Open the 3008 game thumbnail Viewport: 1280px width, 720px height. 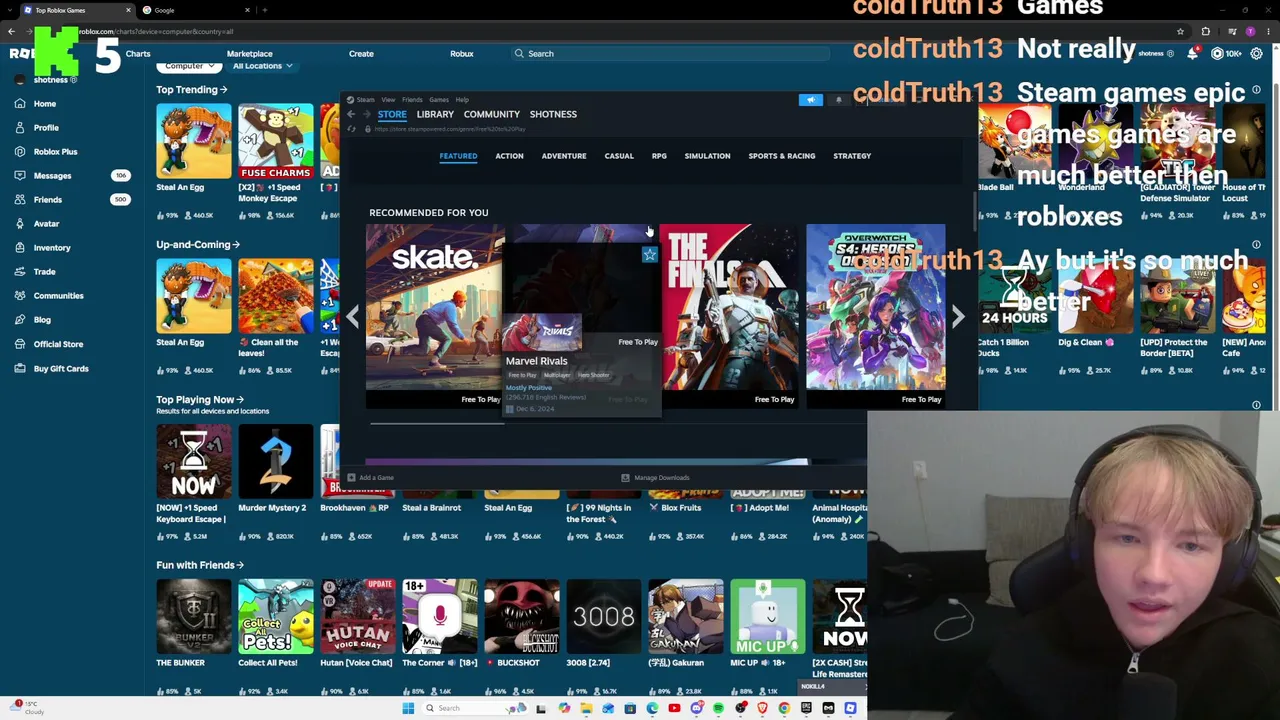point(604,616)
